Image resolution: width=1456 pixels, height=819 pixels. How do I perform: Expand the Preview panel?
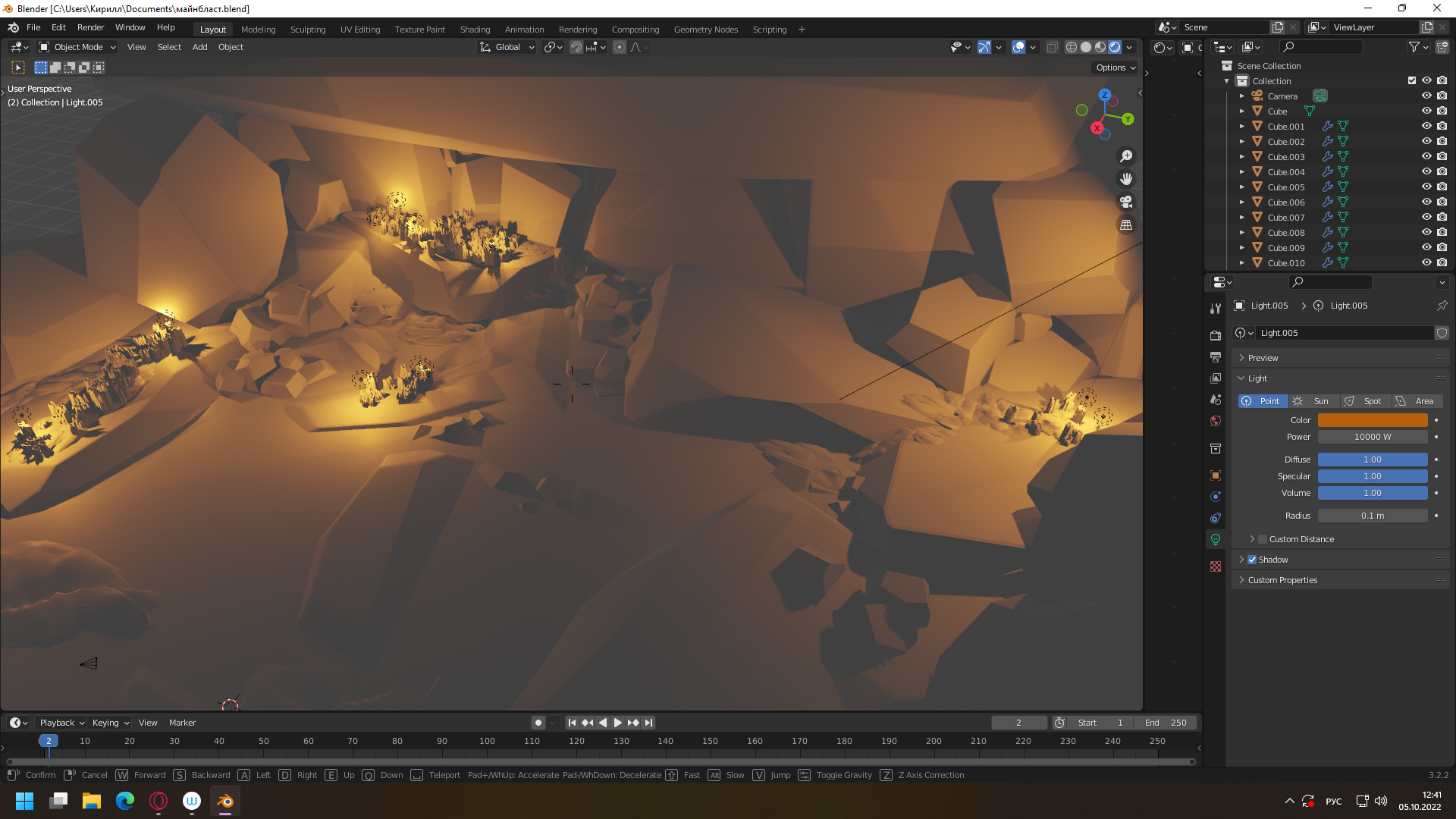pyautogui.click(x=1263, y=358)
